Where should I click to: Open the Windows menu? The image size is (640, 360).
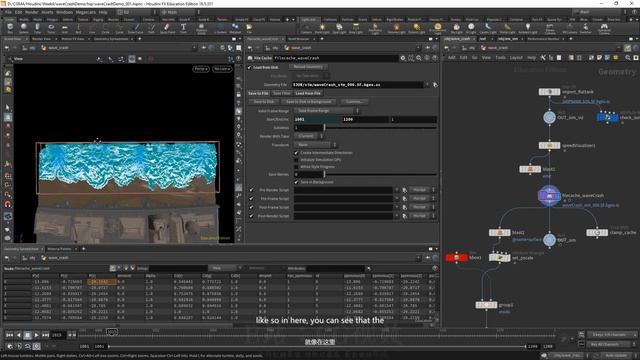point(64,12)
